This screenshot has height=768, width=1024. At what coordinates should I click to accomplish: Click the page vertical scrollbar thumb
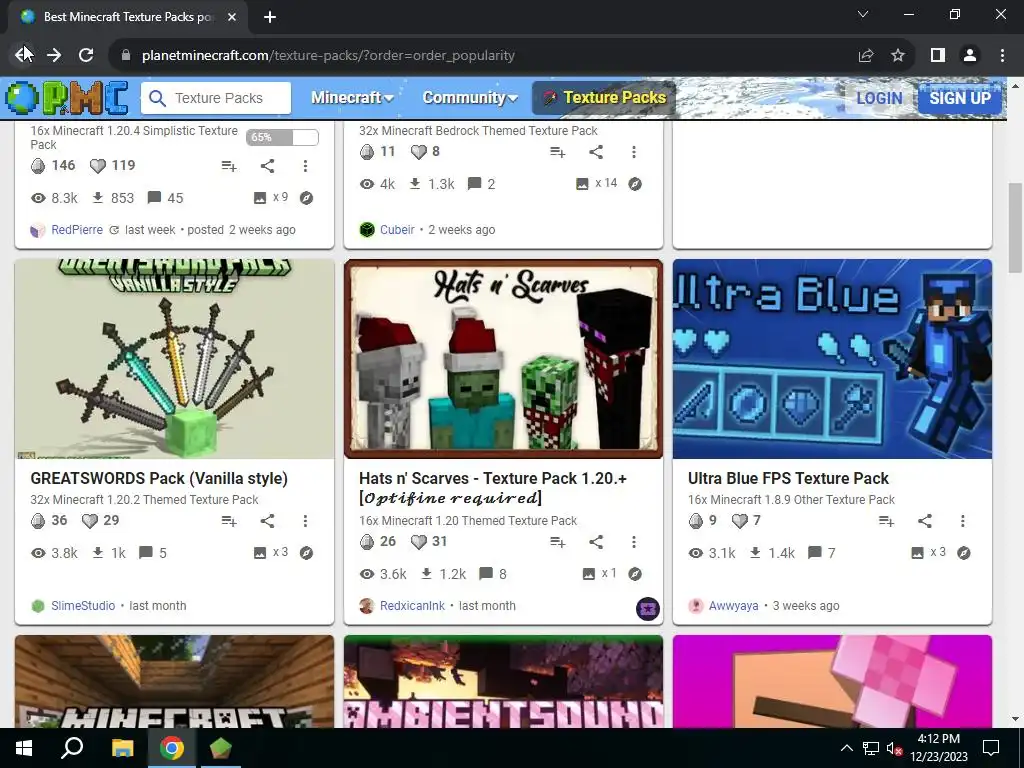1015,229
